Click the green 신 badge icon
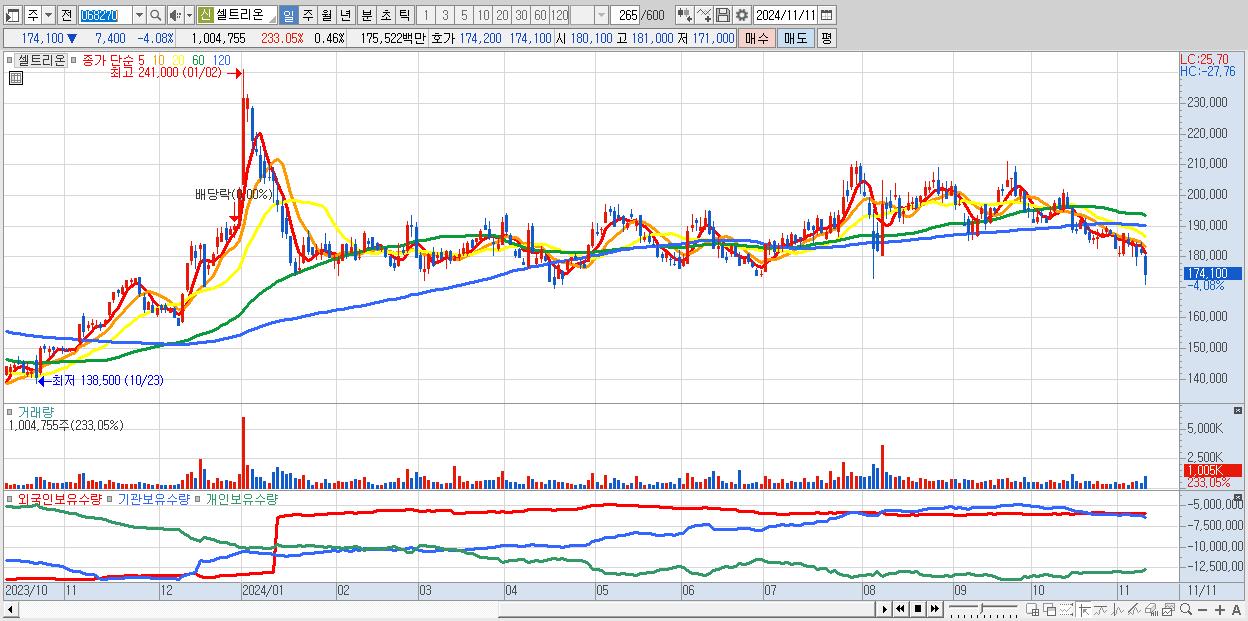 click(x=205, y=15)
